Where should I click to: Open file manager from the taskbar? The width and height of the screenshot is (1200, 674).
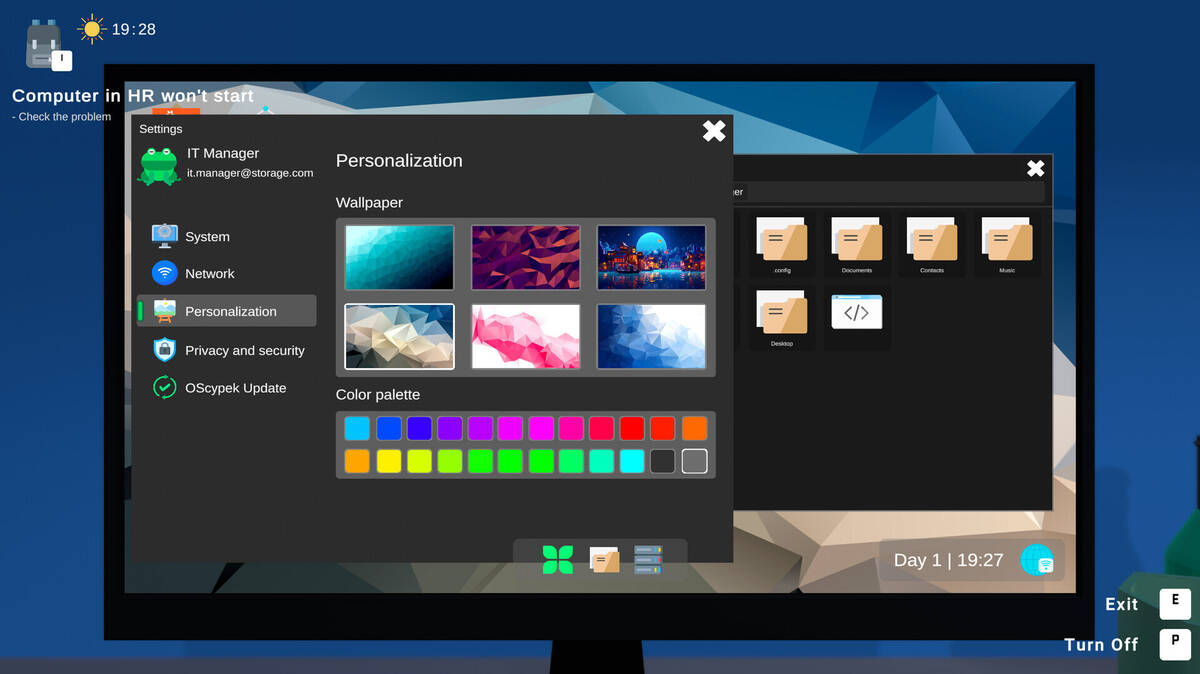[x=604, y=559]
